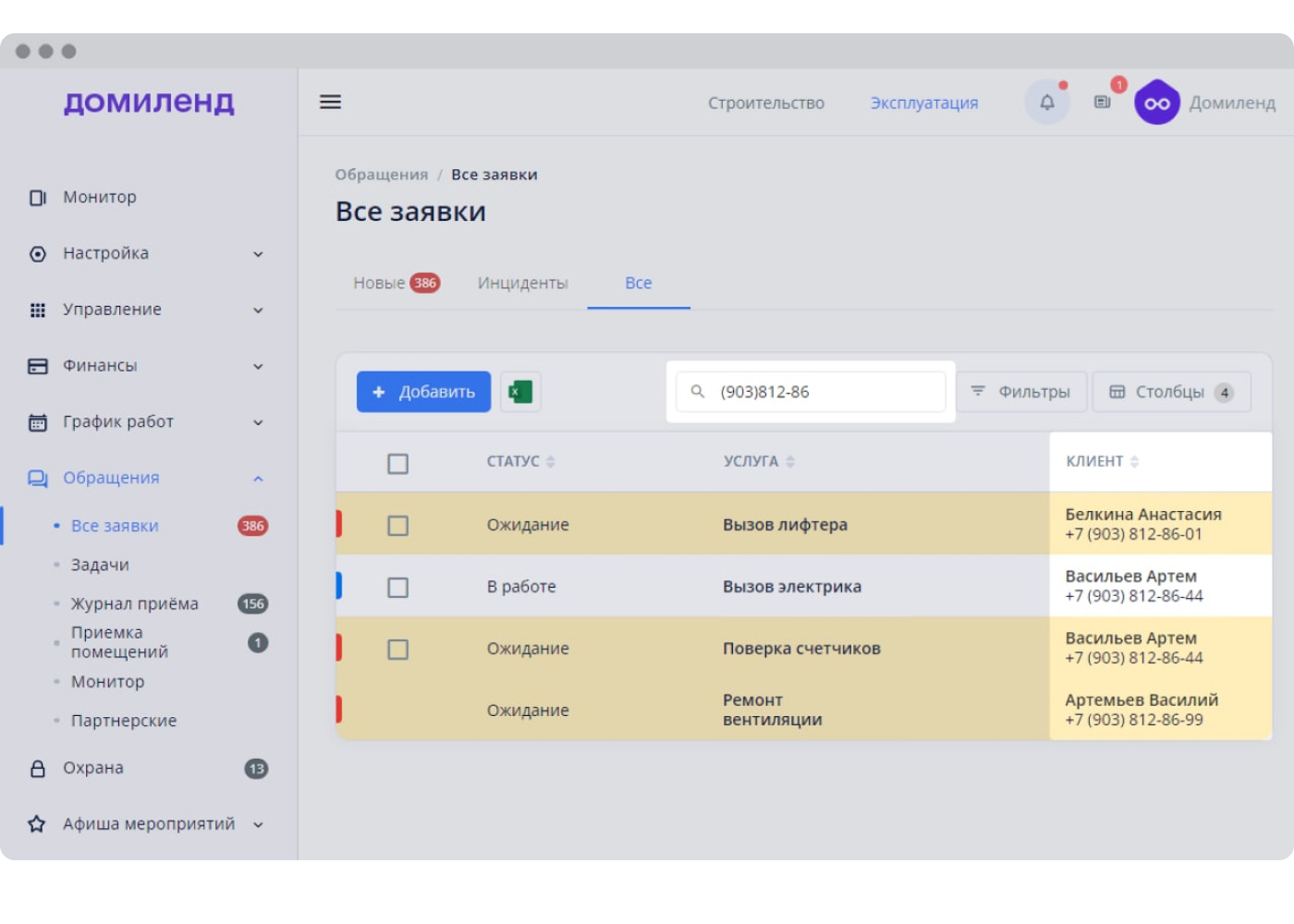
Task: Click phone number +7 (903) 812-86-99
Action: [x=1134, y=720]
